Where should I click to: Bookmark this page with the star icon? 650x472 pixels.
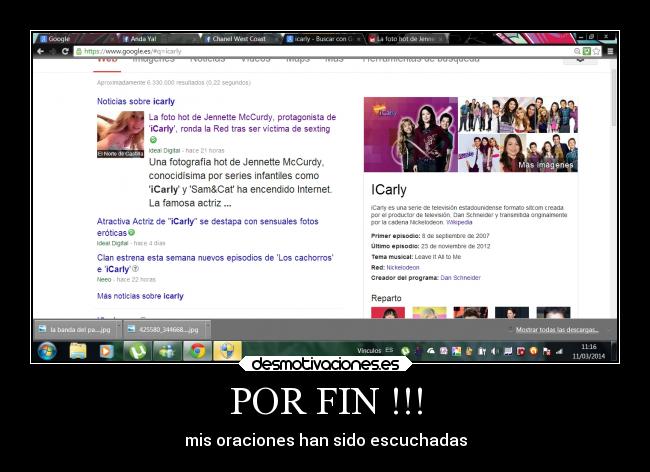pos(597,51)
